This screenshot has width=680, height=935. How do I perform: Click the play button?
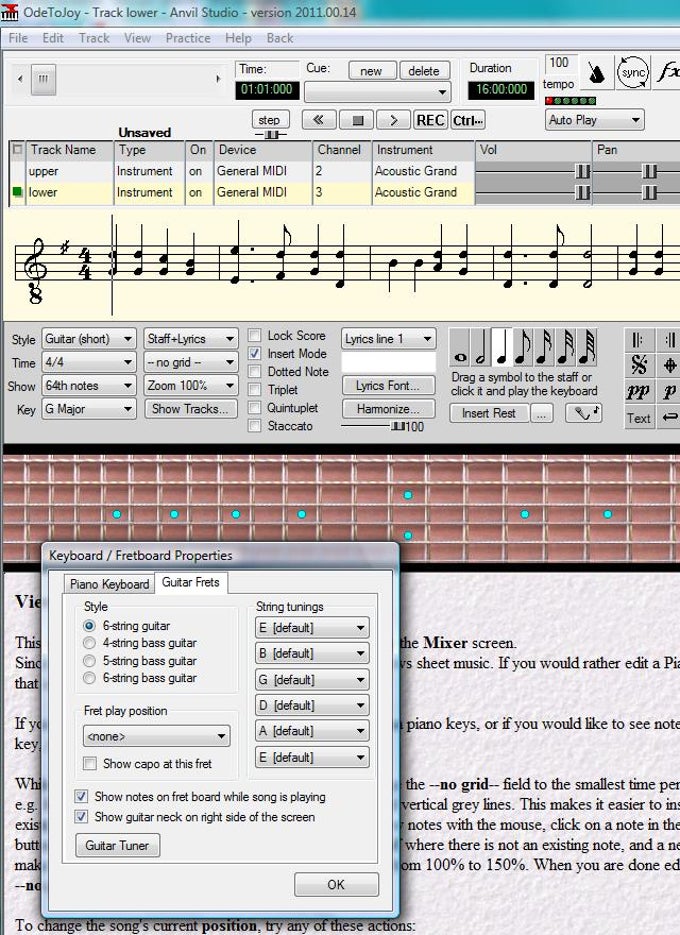click(x=394, y=120)
